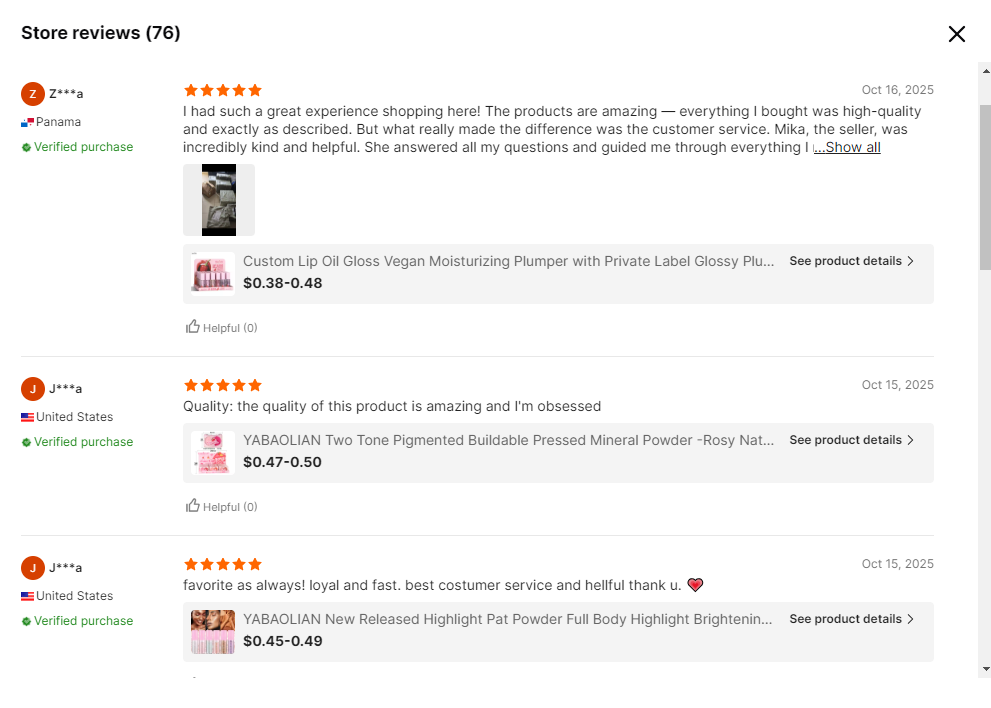This screenshot has height=708, width=991.
Task: Click the Custom Lip Oil Gloss product image
Action: coord(213,273)
